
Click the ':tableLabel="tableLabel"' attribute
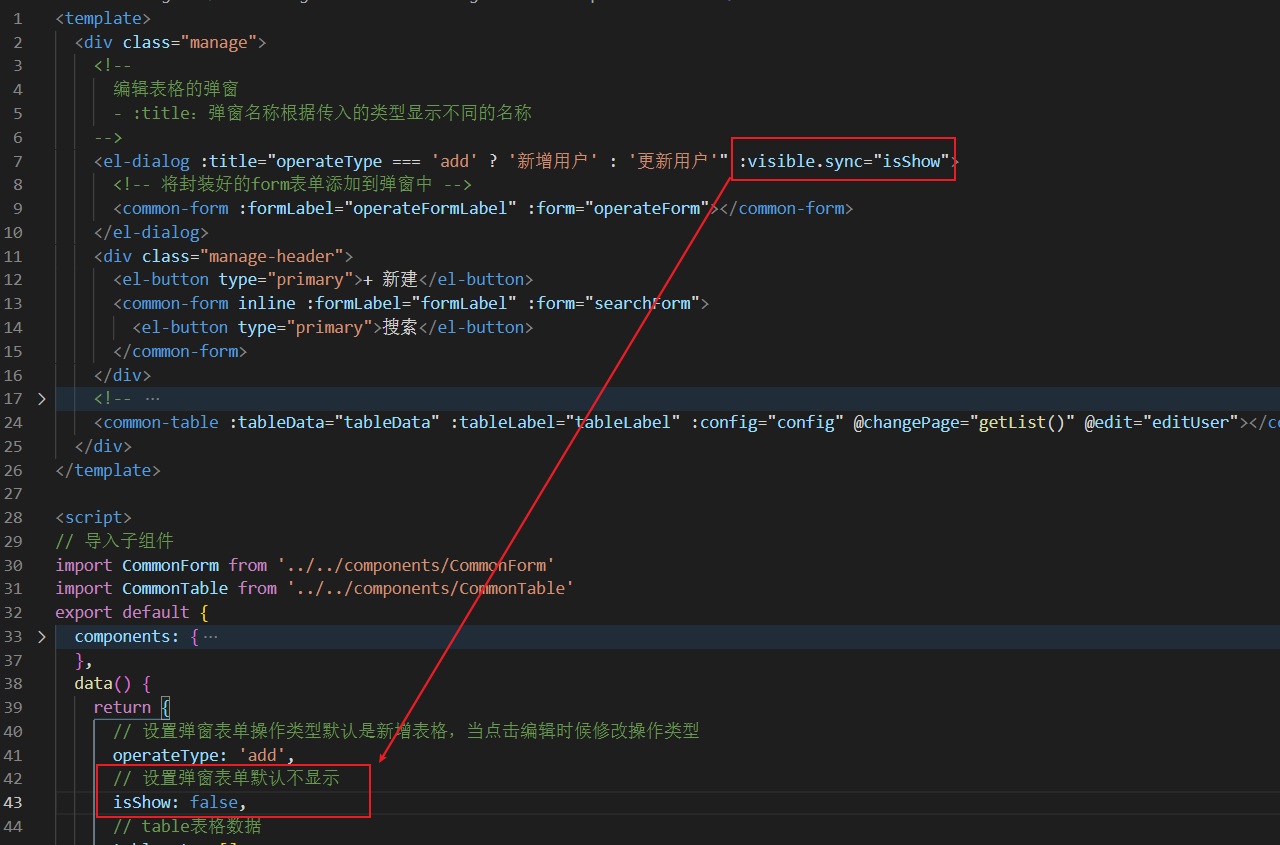click(x=565, y=423)
